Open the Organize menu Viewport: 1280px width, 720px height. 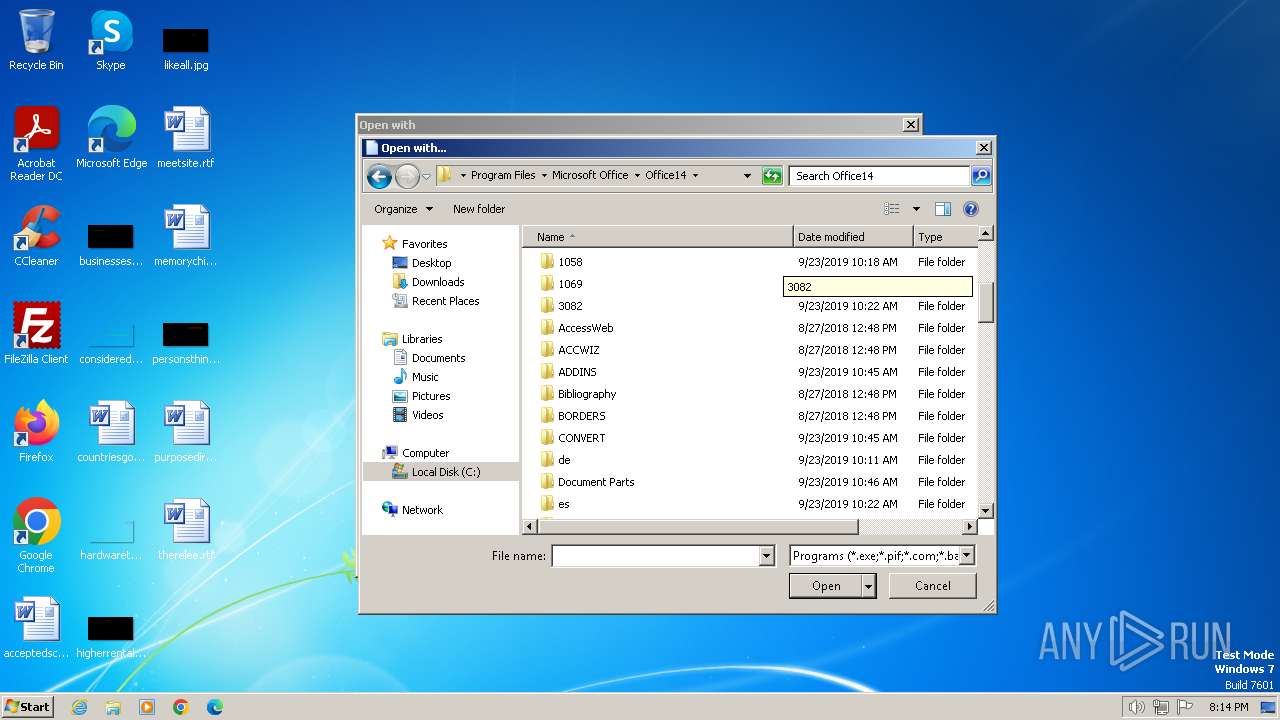[403, 209]
